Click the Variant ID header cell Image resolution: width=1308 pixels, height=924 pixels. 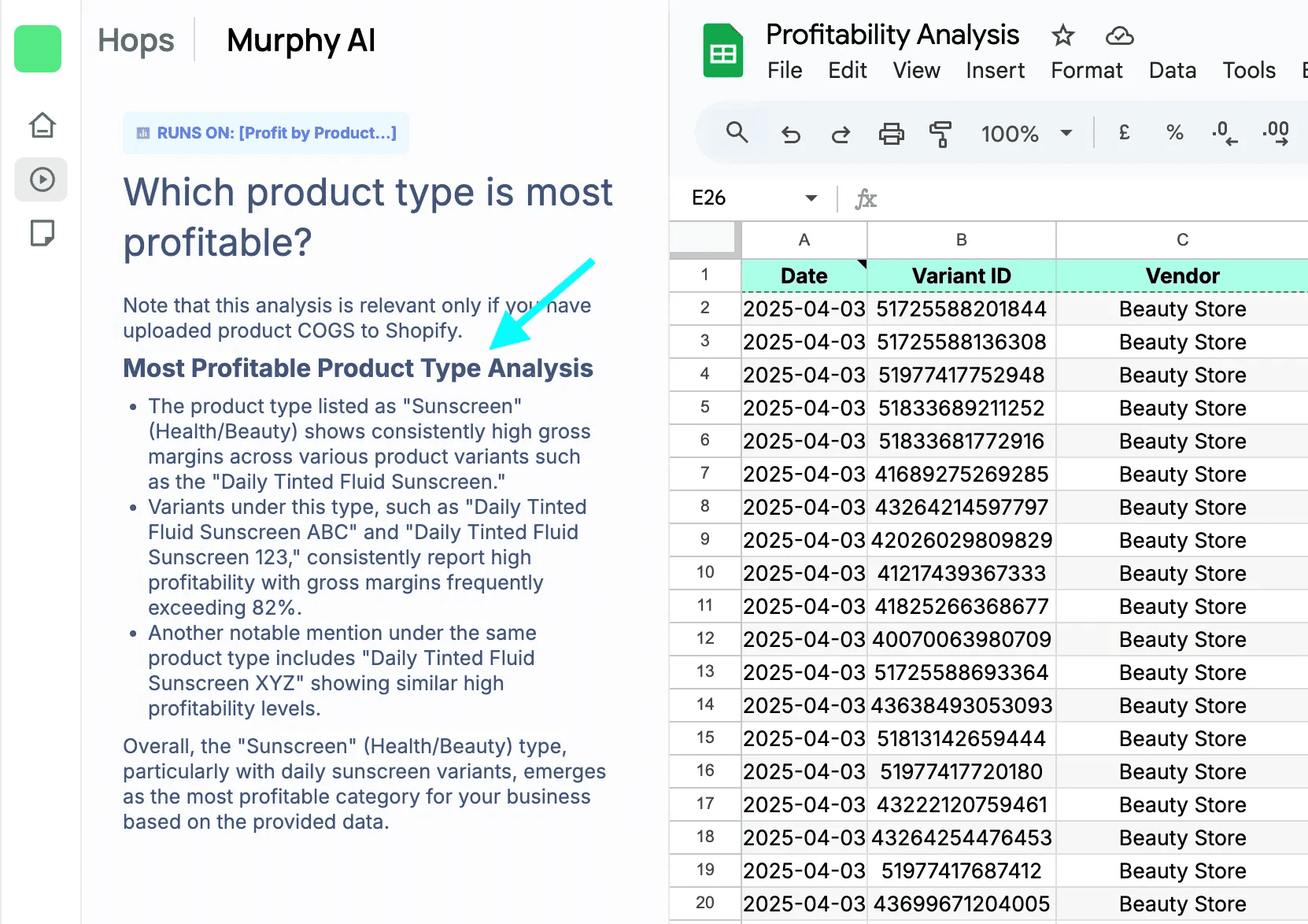coord(962,275)
